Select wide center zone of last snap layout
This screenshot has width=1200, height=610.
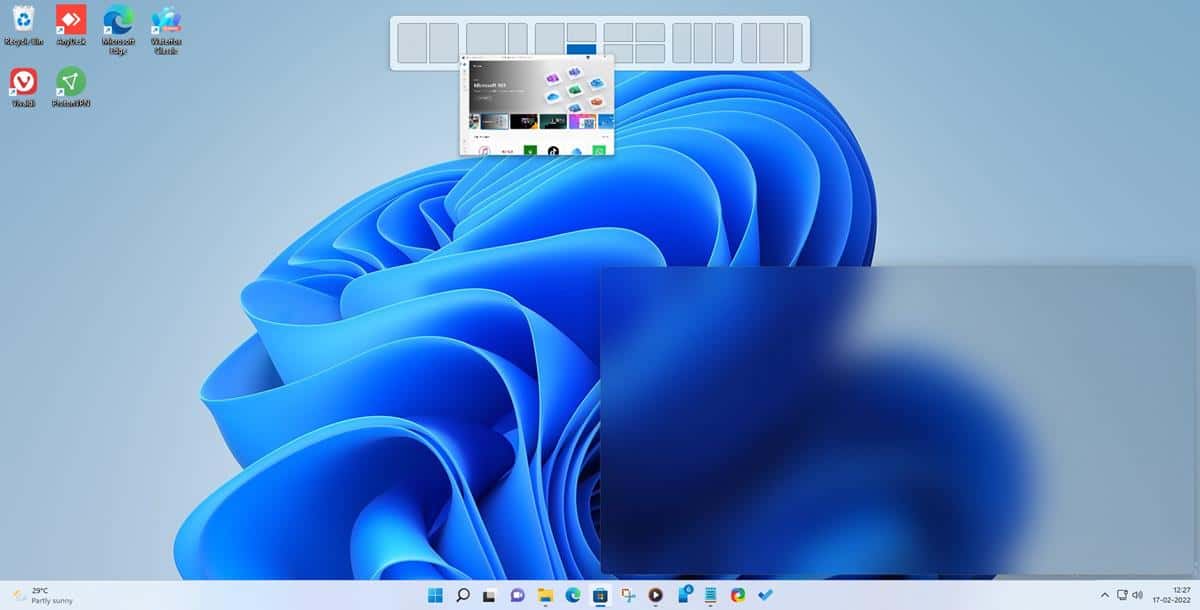click(x=771, y=43)
